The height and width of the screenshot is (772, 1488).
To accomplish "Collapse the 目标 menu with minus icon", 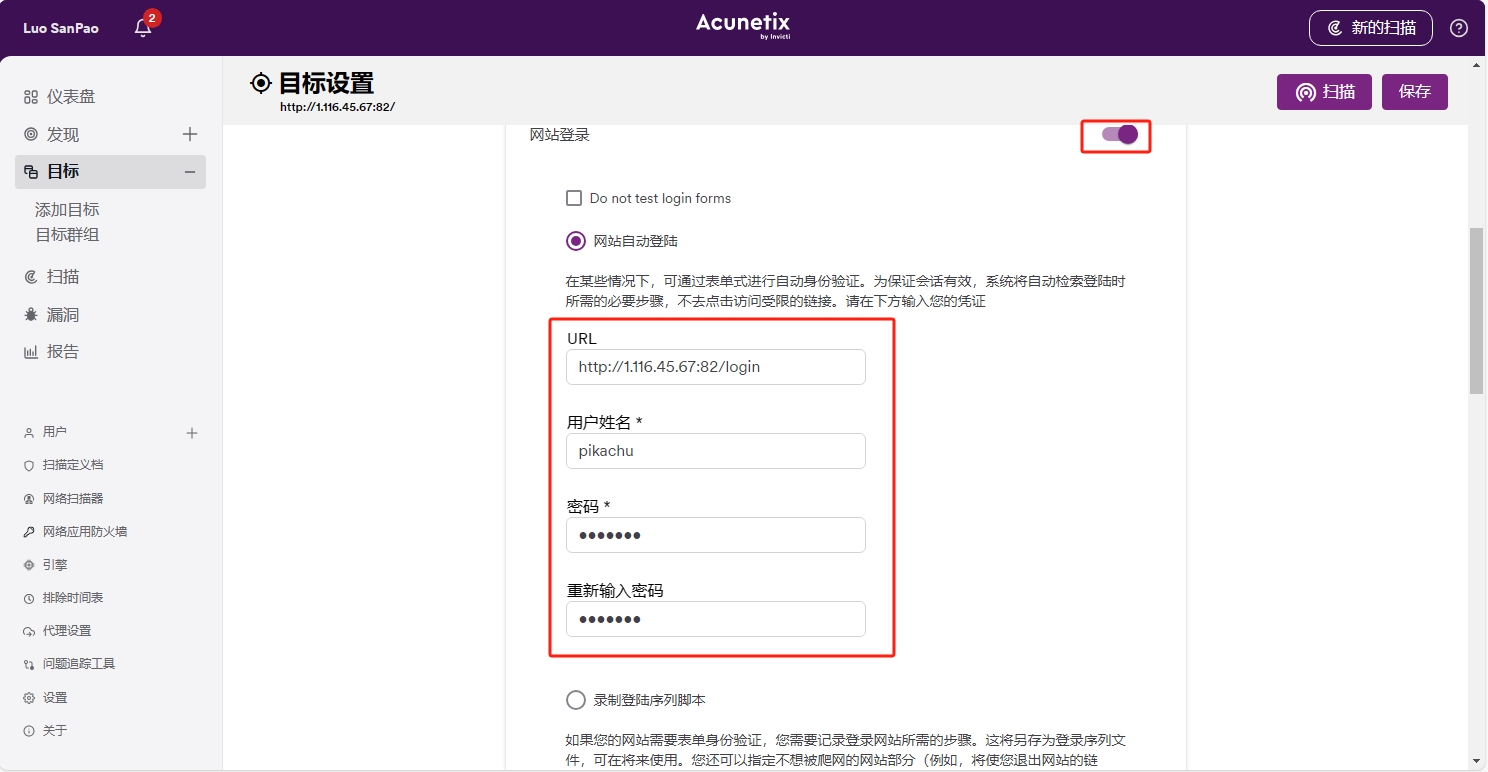I will pyautogui.click(x=190, y=172).
